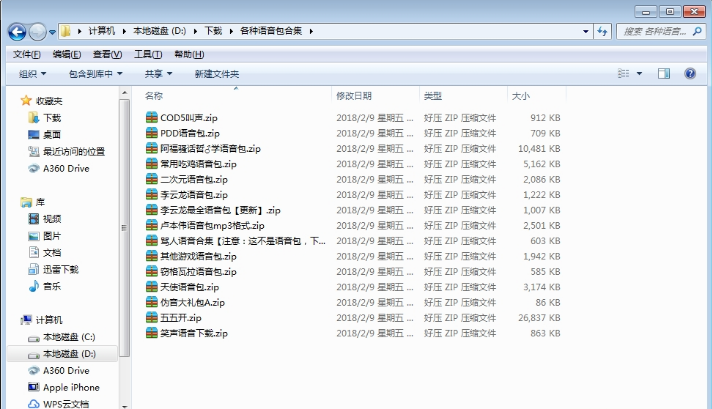Screen dimensions: 712x409
Task: Sort by the 修改日期 column header
Action: tap(354, 96)
